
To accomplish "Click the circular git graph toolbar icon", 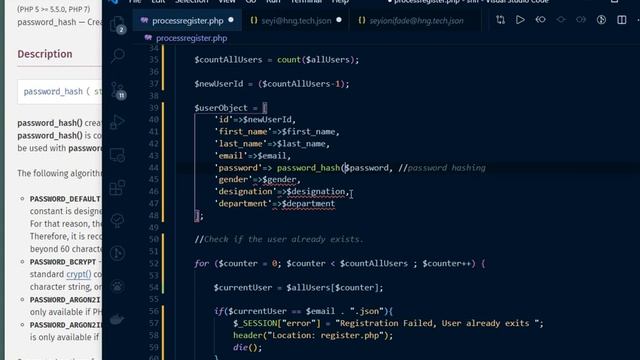I will (x=601, y=20).
